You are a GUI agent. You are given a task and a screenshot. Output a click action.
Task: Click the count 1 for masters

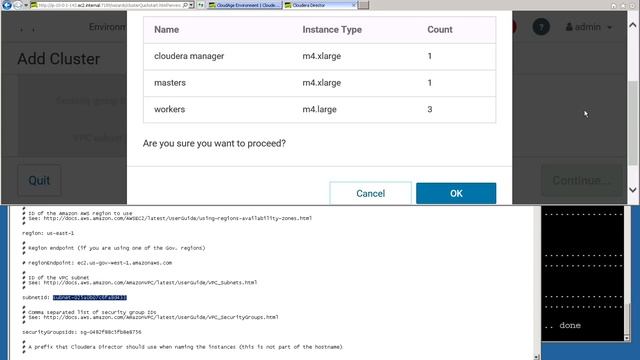point(430,82)
